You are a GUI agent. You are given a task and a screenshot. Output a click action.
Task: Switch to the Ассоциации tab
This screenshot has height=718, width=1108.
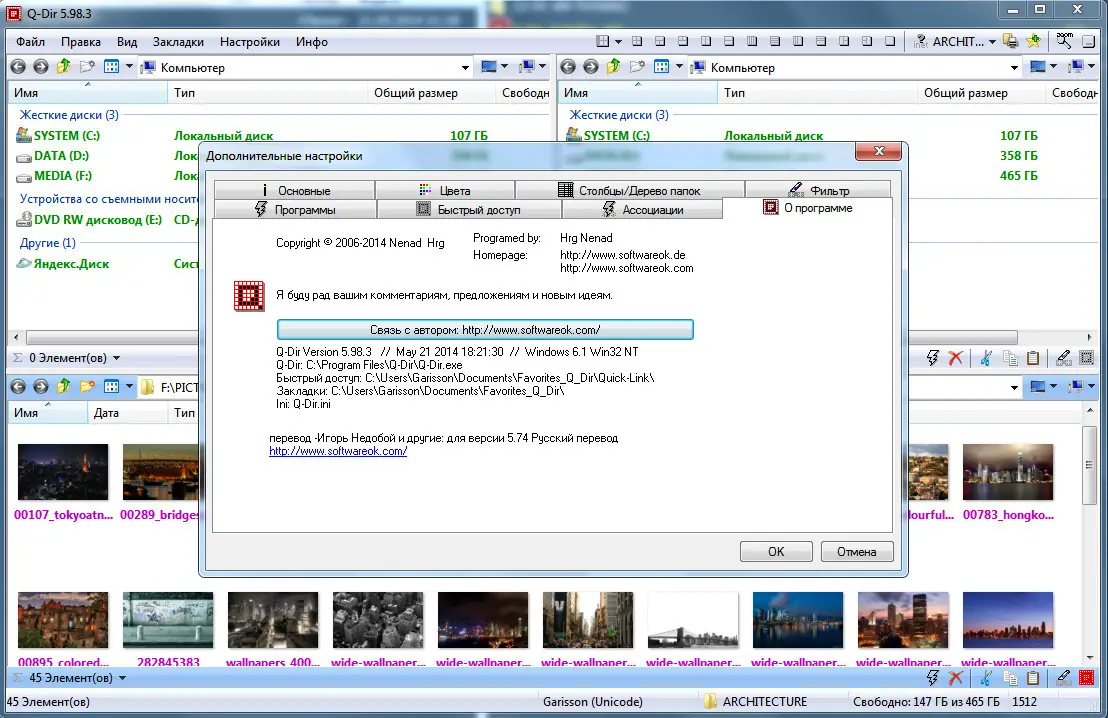642,209
